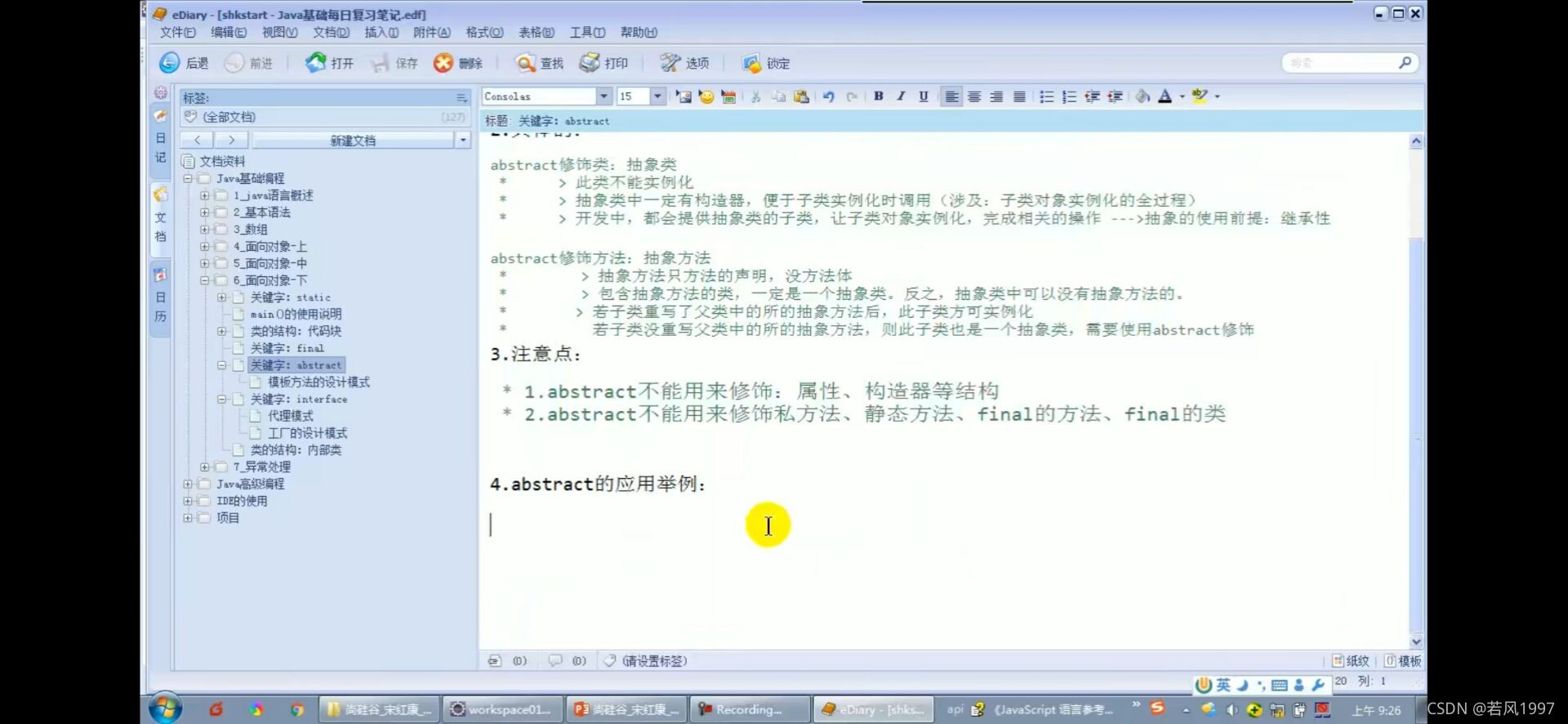Open the 格式(O) menu

click(x=484, y=32)
